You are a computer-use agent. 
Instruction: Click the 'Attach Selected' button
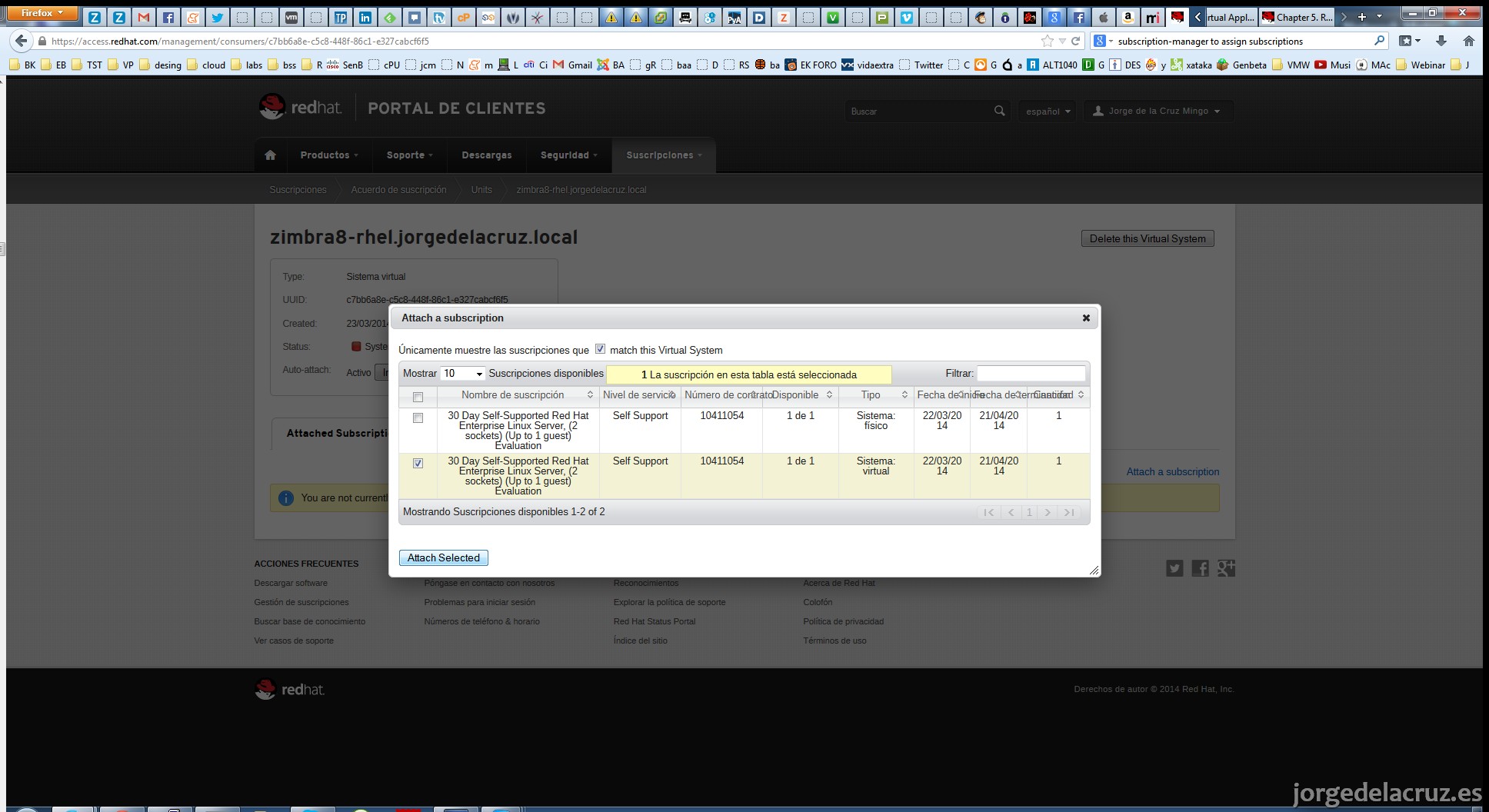tap(444, 558)
